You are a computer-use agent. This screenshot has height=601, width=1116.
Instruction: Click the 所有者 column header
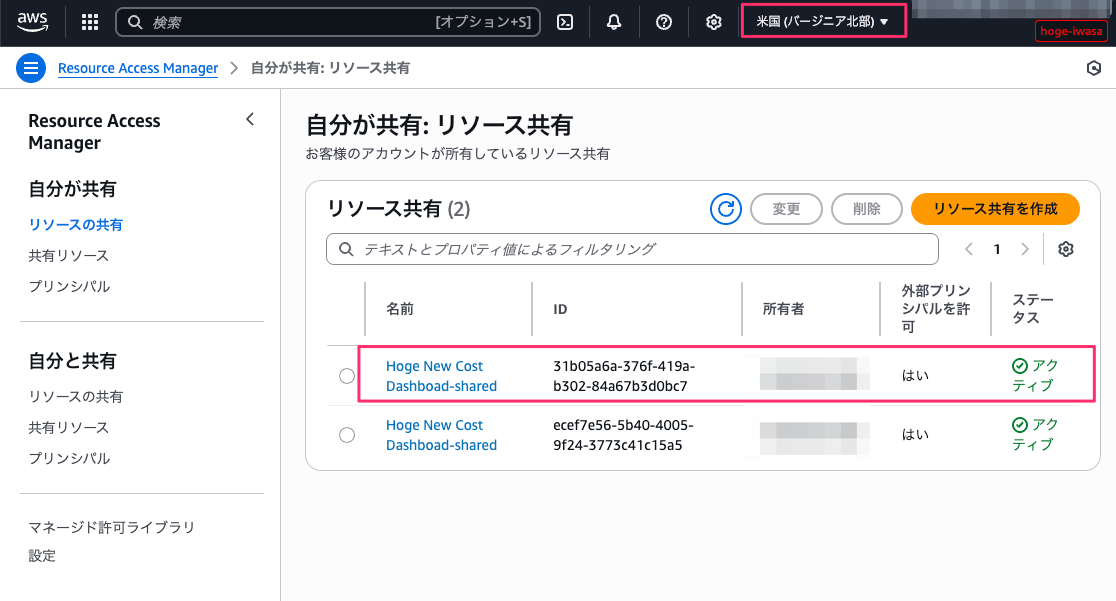pos(784,309)
